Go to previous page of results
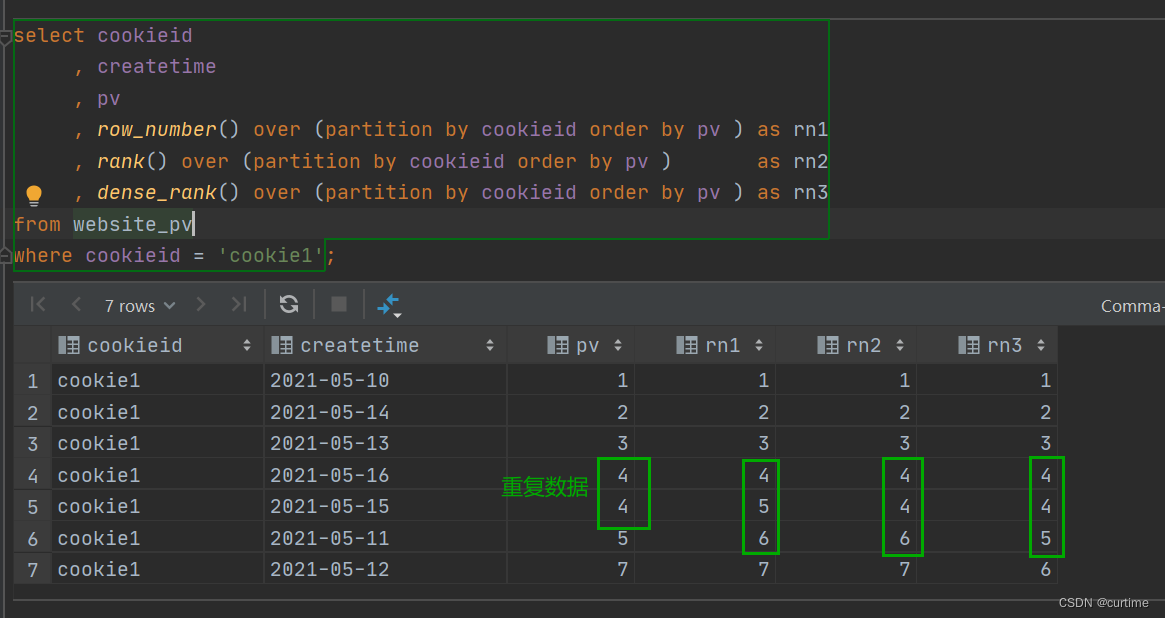This screenshot has width=1165, height=618. [x=76, y=305]
